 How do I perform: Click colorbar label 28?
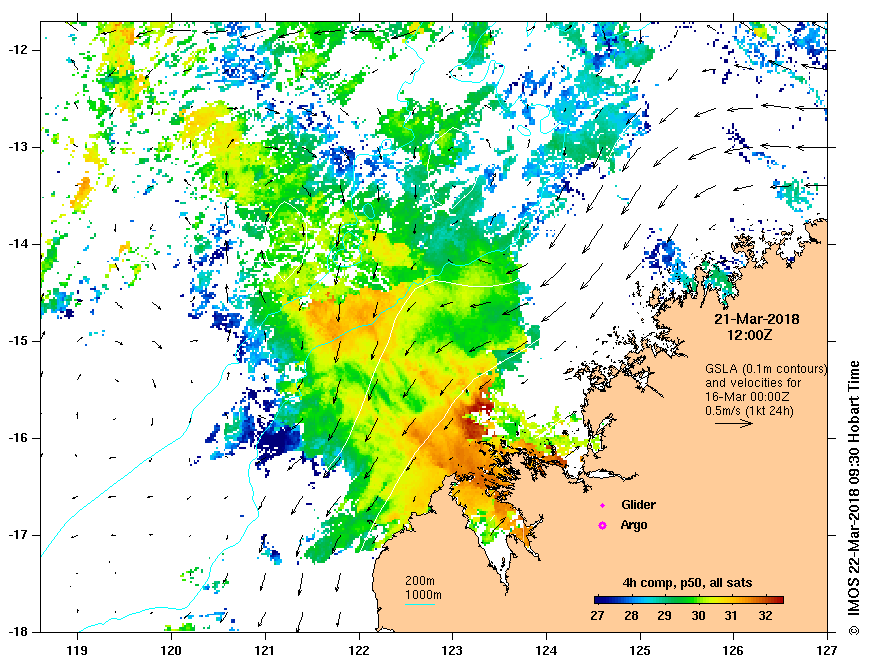[631, 615]
